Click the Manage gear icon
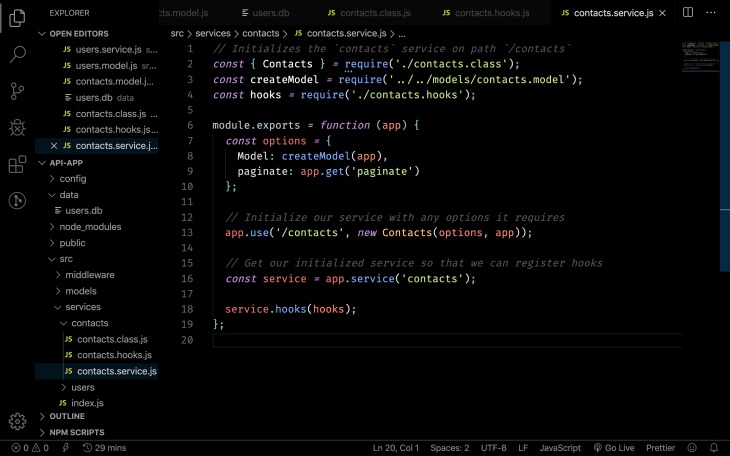730x456 pixels. [x=17, y=421]
